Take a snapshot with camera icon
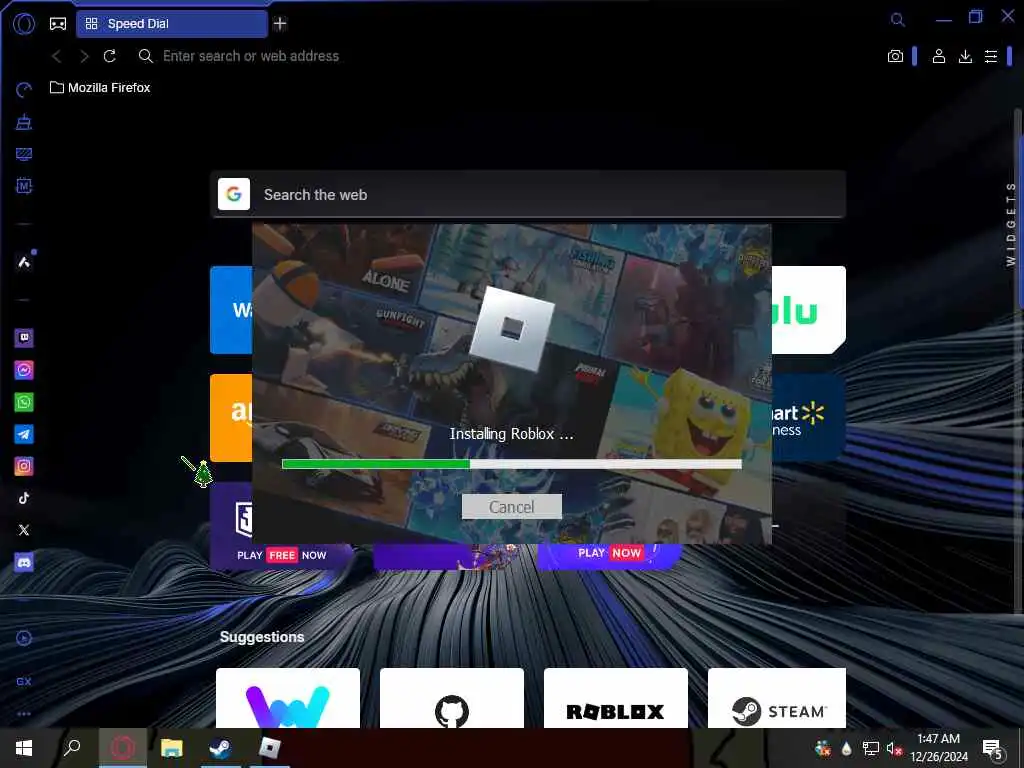The image size is (1024, 768). coord(895,56)
